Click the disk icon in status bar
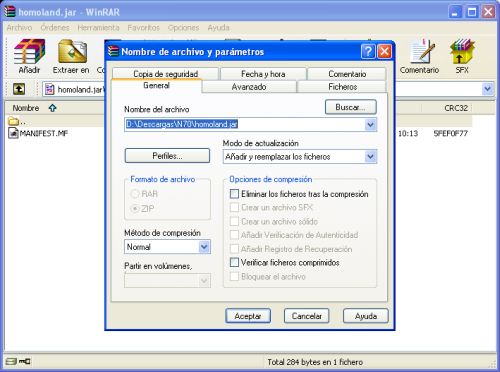The width and height of the screenshot is (500, 372). [x=11, y=361]
